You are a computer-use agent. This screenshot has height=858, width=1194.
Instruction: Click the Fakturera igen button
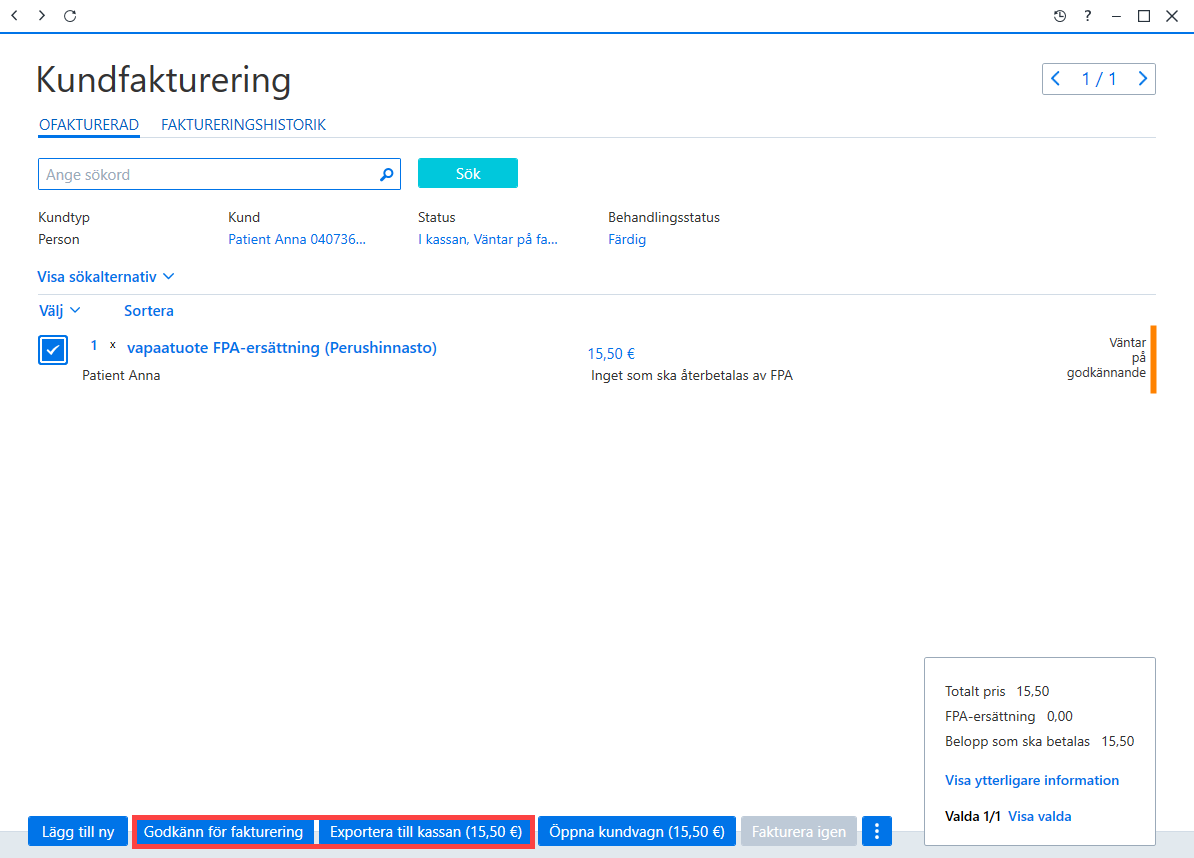(x=799, y=831)
